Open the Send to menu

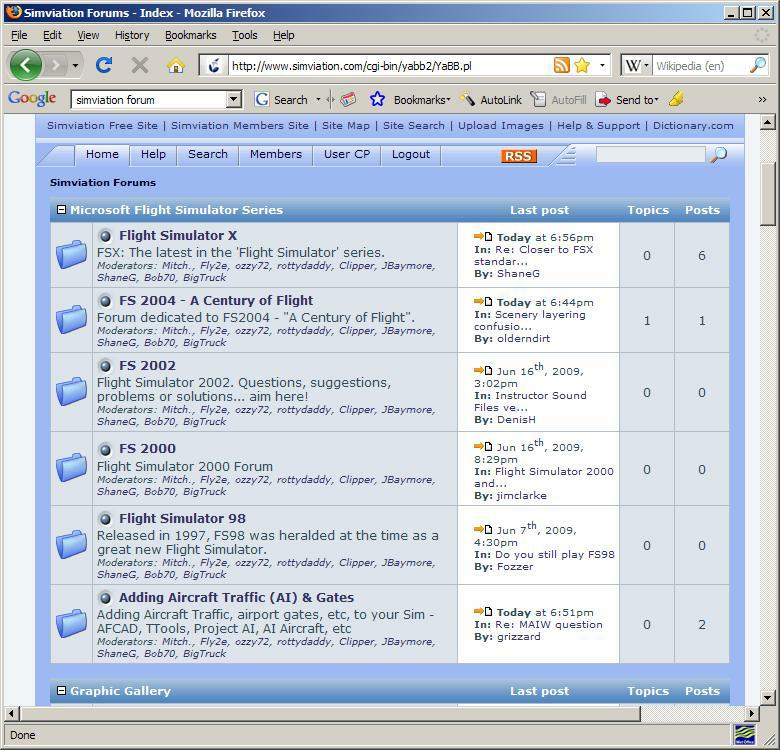[627, 100]
